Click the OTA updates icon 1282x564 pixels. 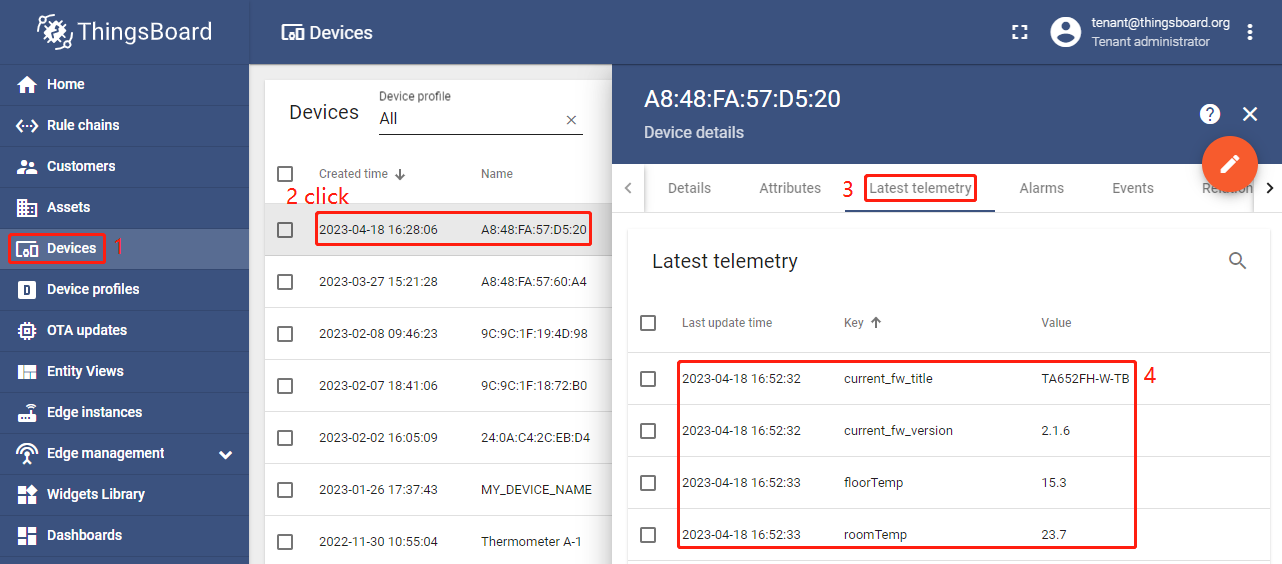(x=28, y=331)
